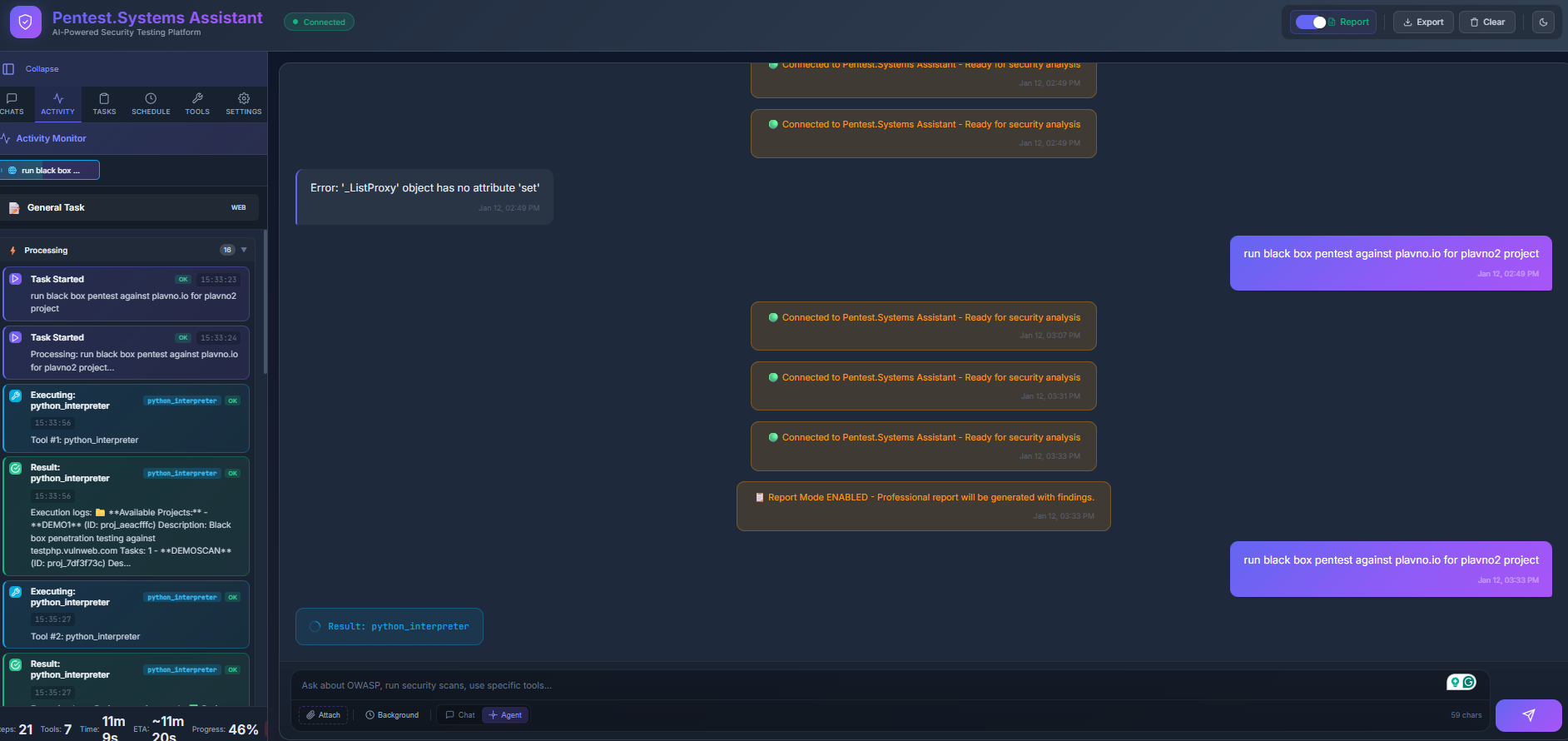Enable Background mode
1568x741 pixels.
pyautogui.click(x=392, y=715)
